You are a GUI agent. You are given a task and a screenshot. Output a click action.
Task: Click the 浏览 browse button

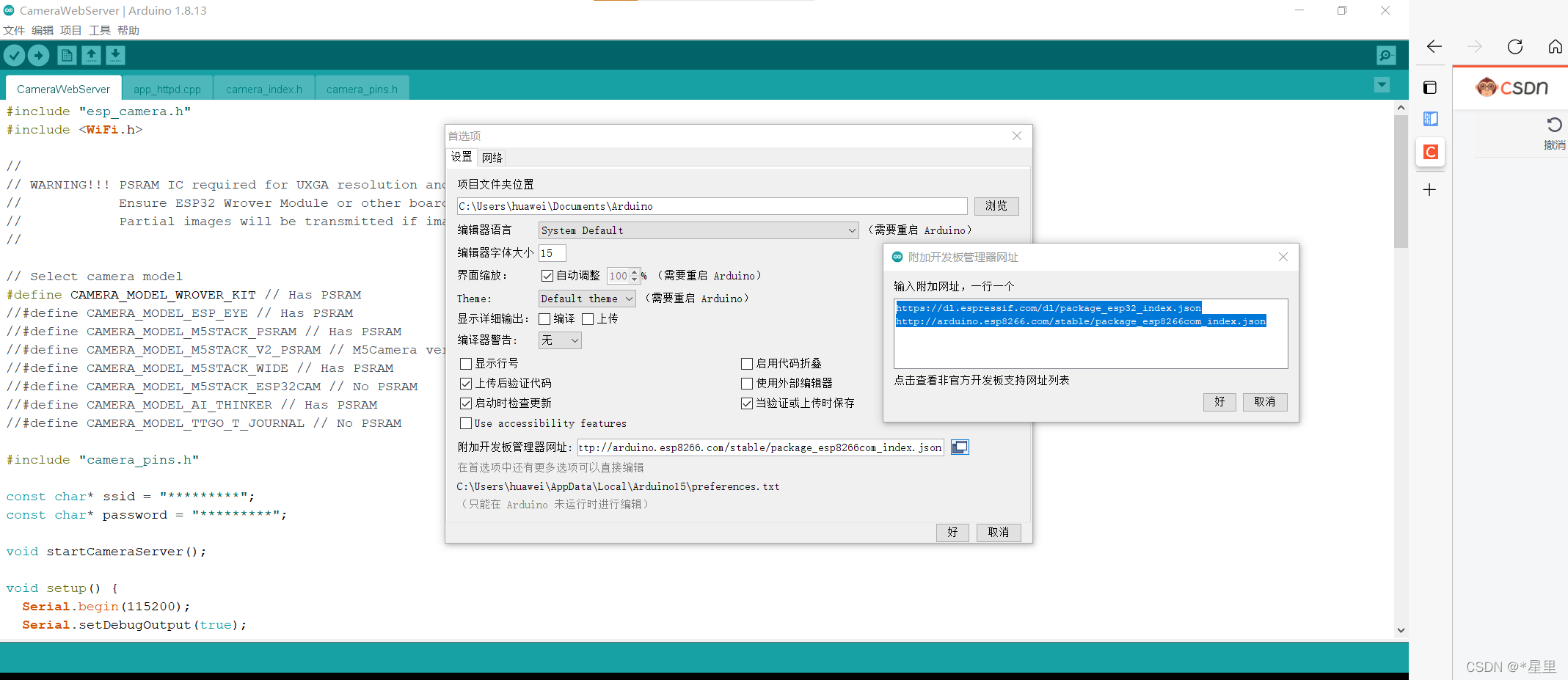click(996, 206)
